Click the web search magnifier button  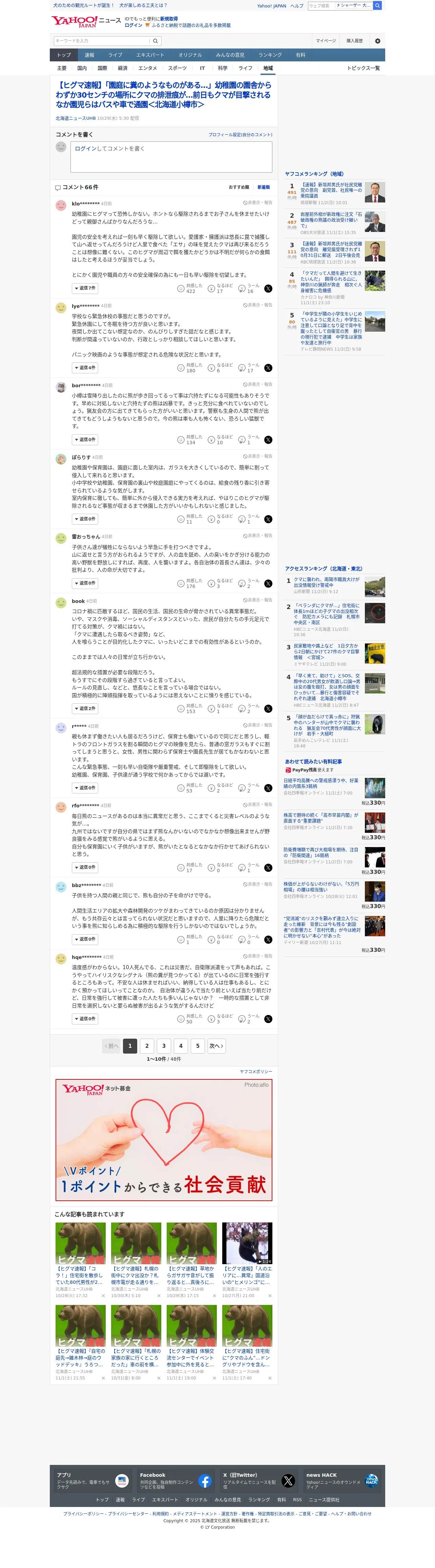point(377,5)
